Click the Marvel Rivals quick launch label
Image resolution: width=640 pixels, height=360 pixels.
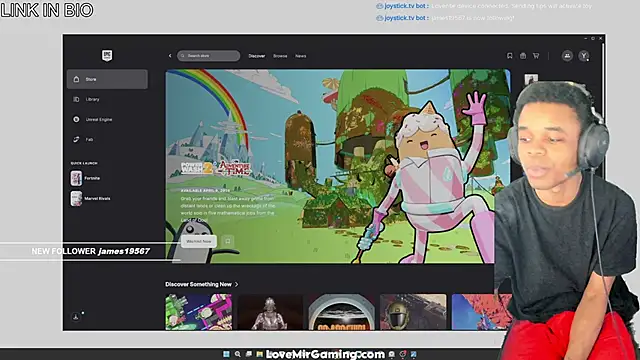pos(97,198)
